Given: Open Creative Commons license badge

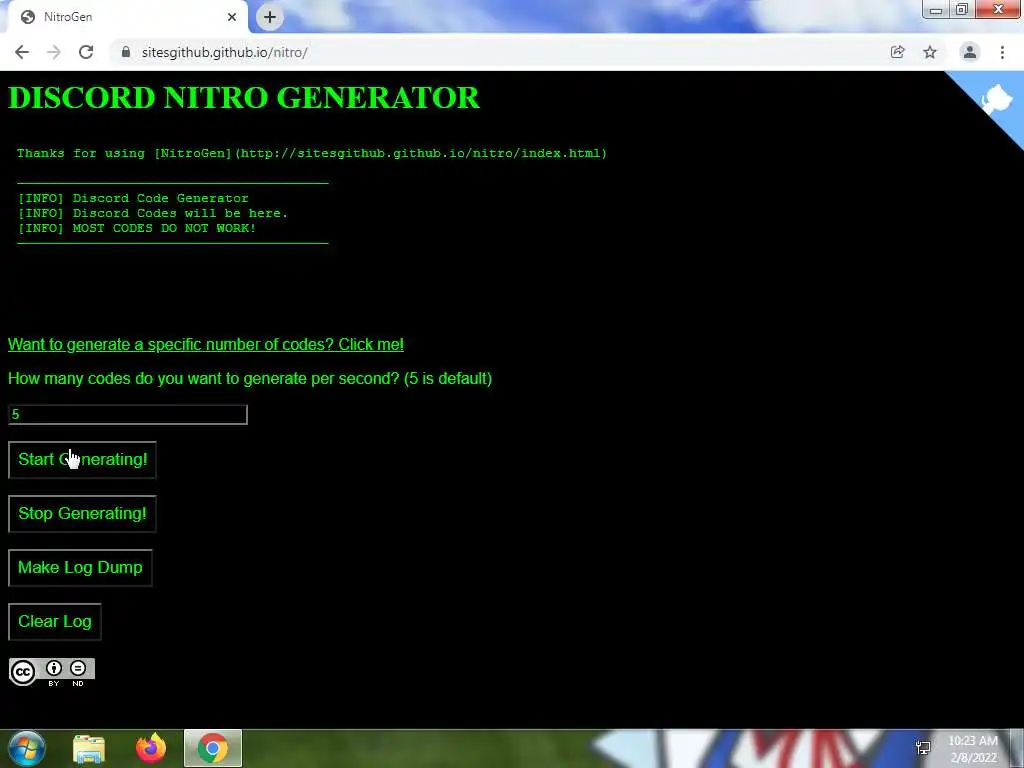Looking at the screenshot, I should [x=52, y=672].
